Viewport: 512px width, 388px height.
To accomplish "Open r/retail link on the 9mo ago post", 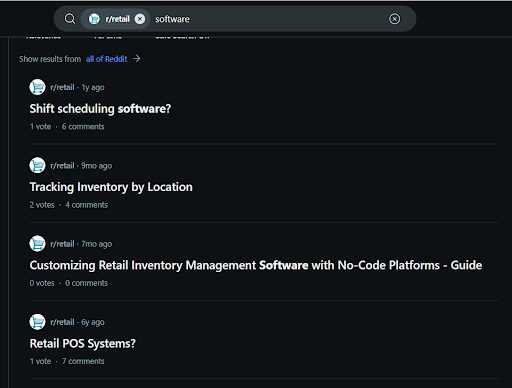I will click(x=62, y=166).
